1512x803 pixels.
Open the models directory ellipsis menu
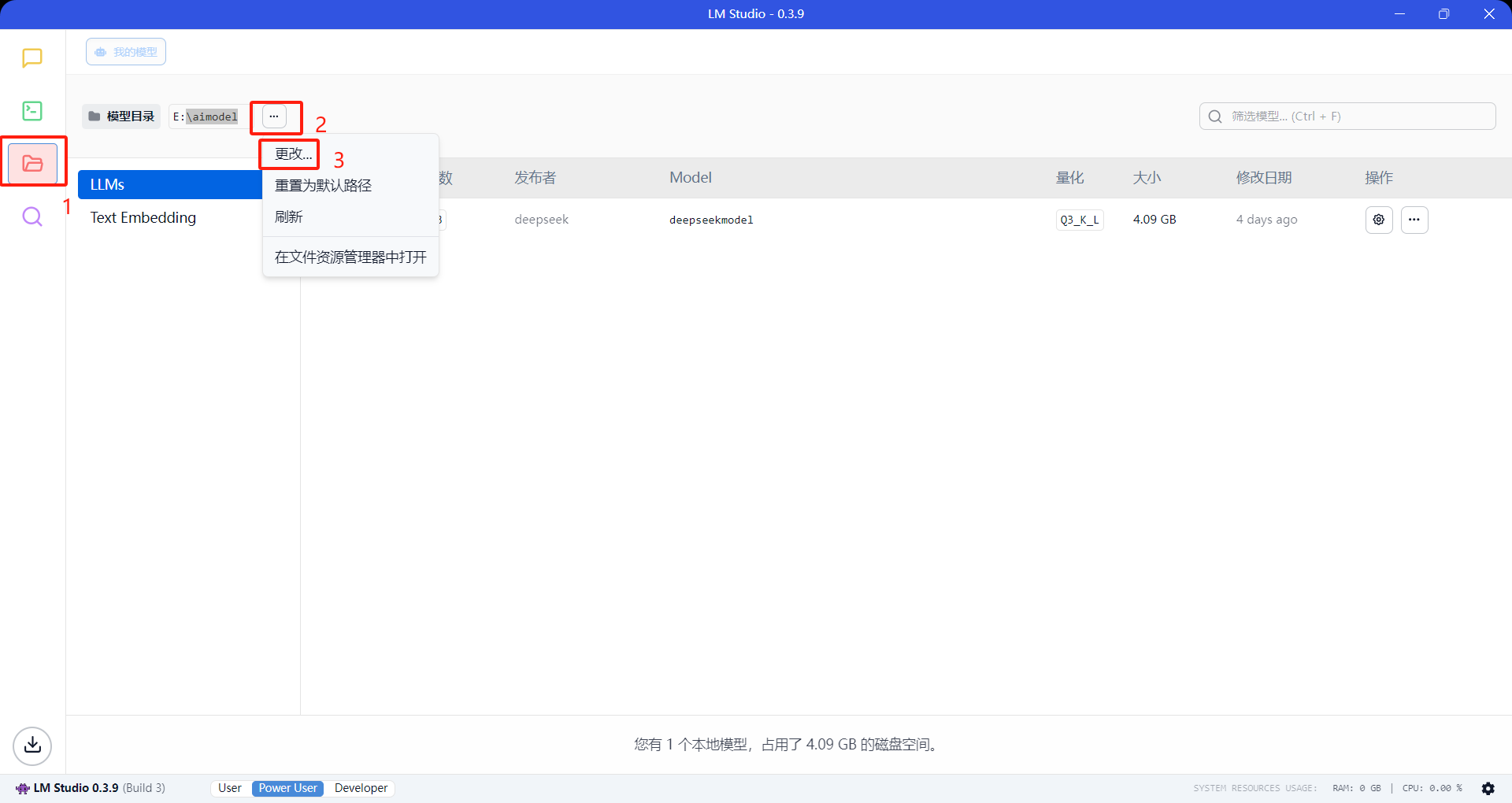(x=274, y=117)
